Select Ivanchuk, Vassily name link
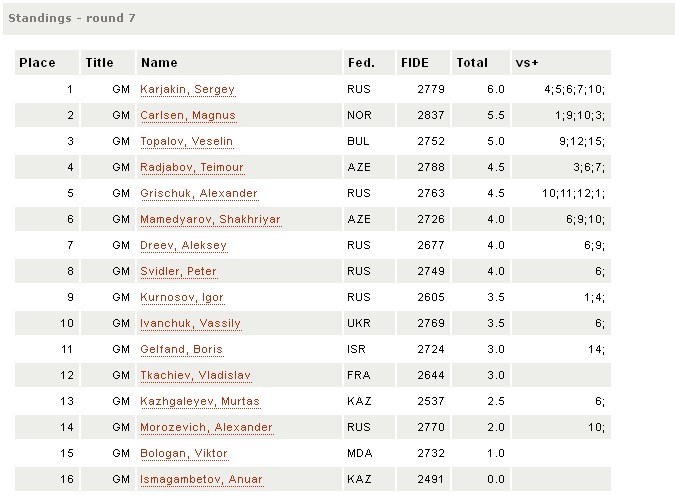675x501 pixels. (x=191, y=323)
